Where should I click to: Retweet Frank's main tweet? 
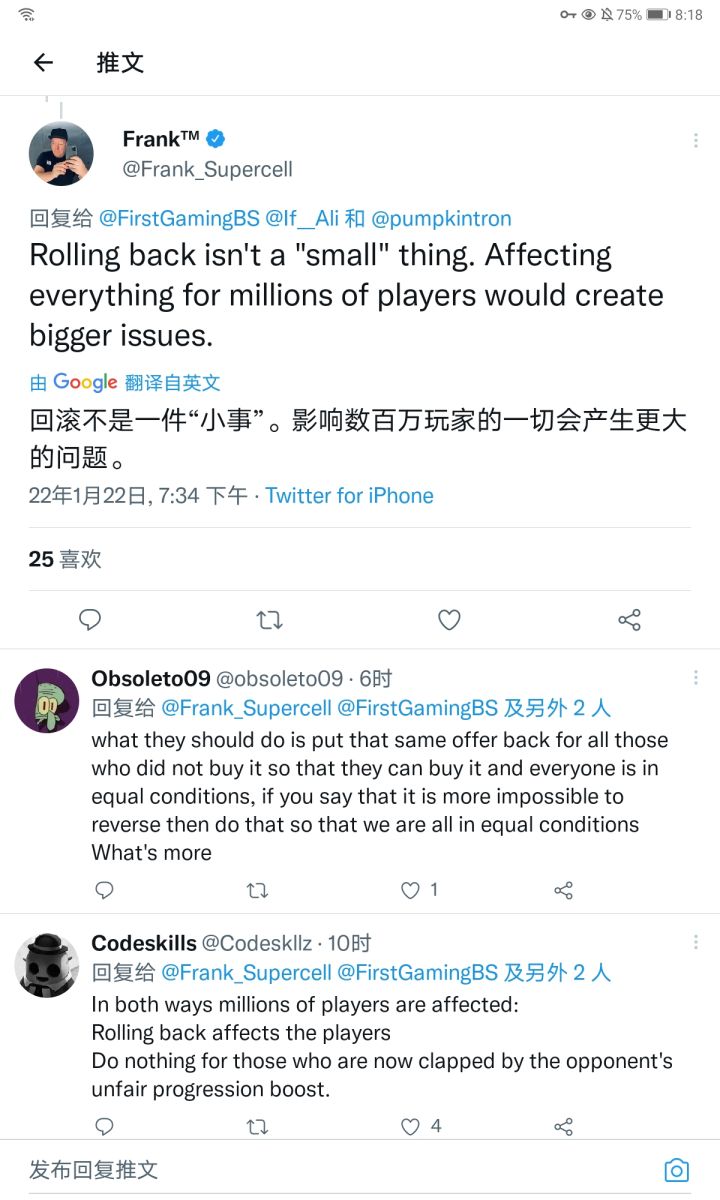pyautogui.click(x=269, y=620)
